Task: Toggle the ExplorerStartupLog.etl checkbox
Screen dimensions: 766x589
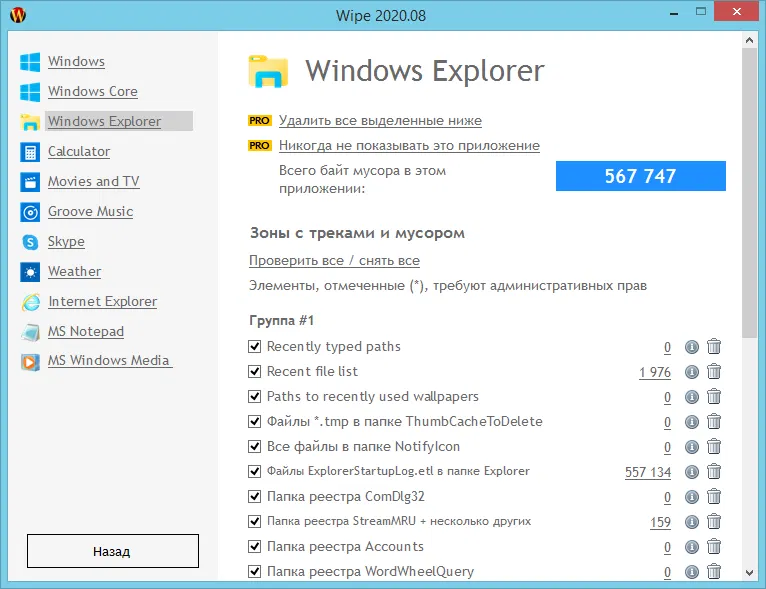Action: click(x=255, y=472)
